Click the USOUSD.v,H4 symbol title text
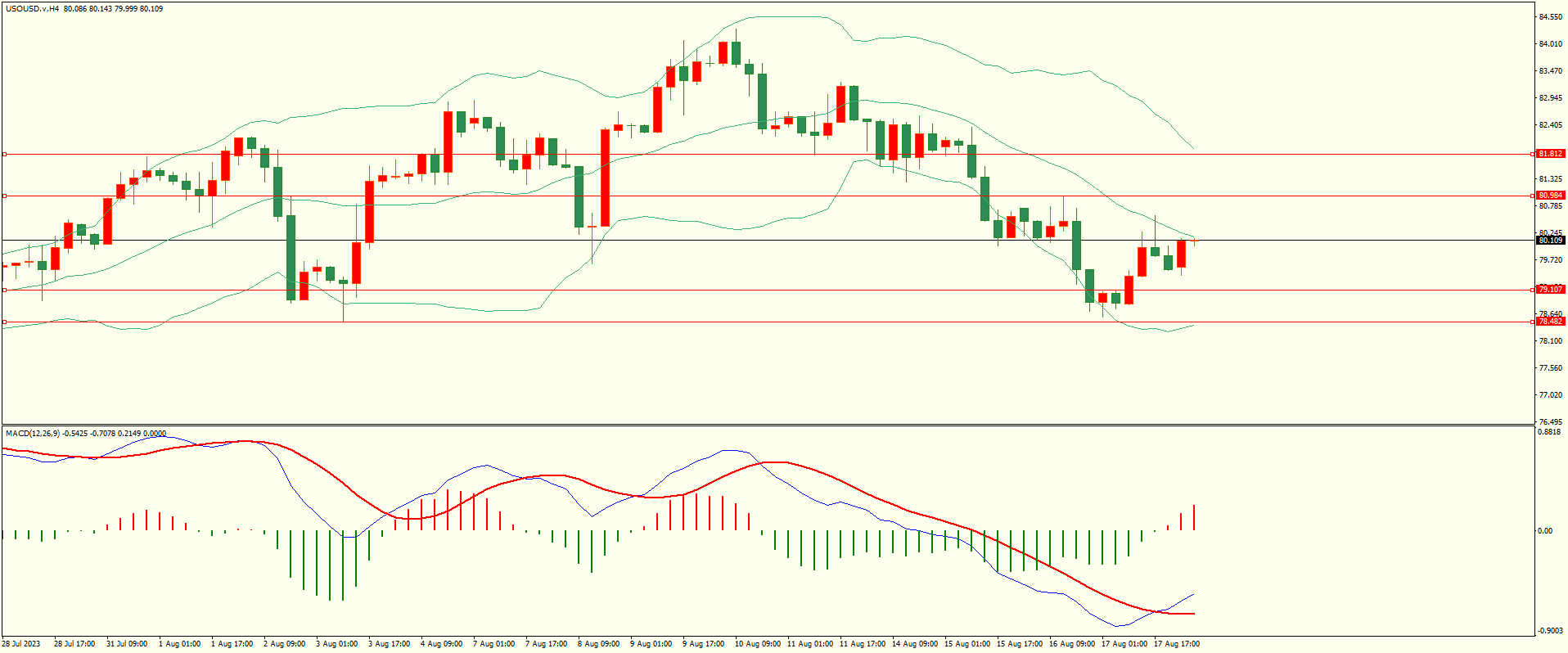The image size is (1568, 653). click(x=32, y=9)
